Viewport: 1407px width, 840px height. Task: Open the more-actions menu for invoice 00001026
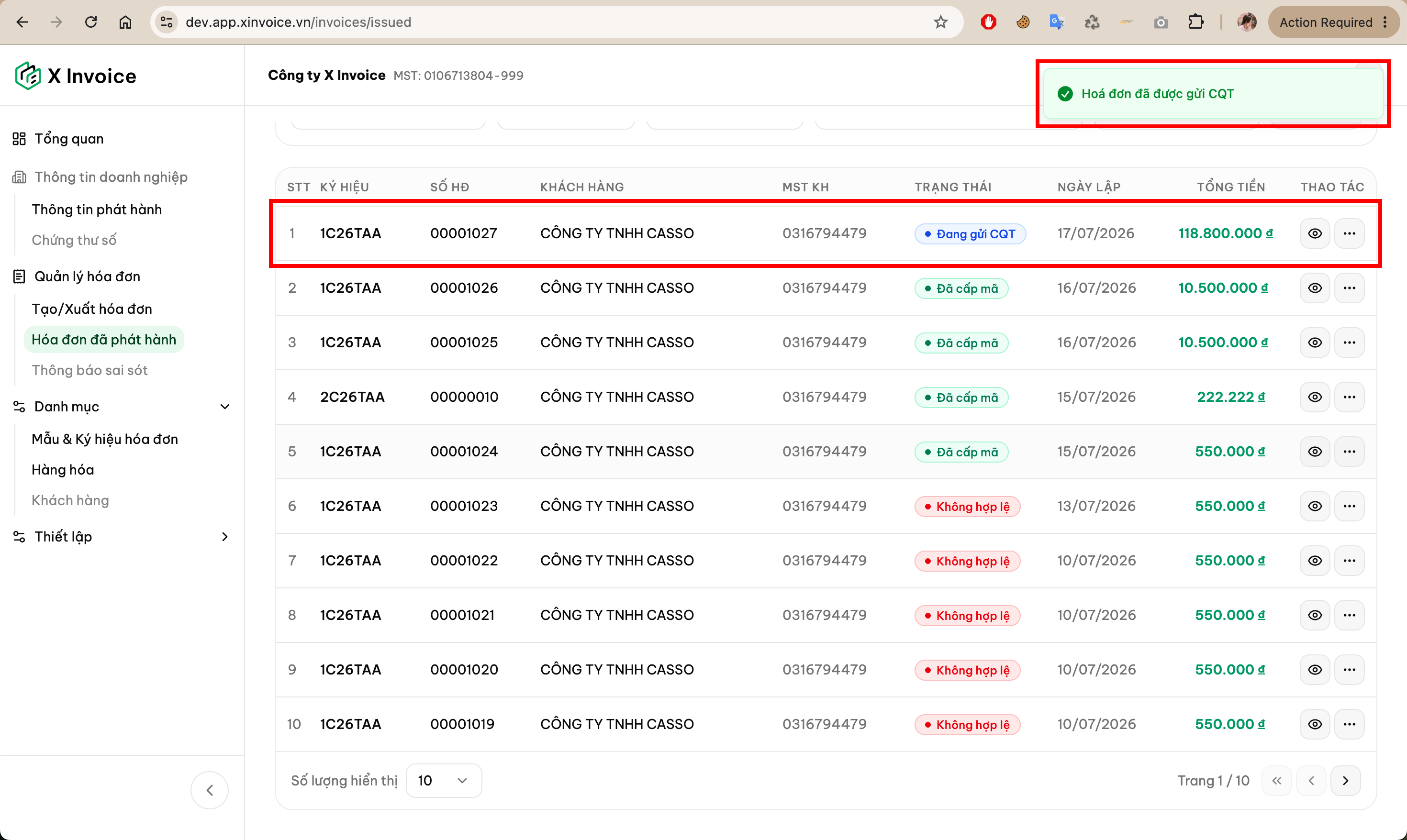[x=1349, y=288]
